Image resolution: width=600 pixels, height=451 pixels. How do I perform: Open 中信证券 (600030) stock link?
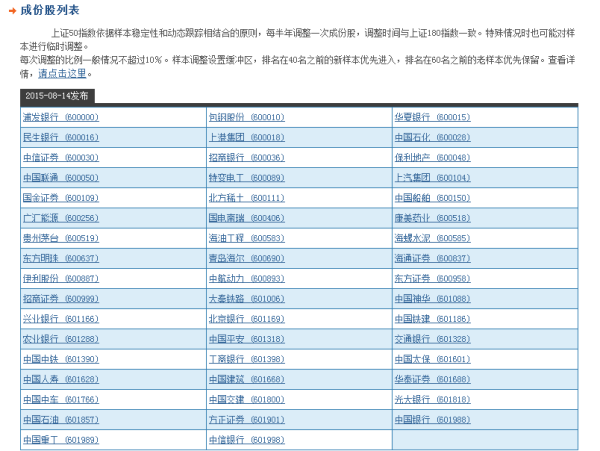coord(60,158)
